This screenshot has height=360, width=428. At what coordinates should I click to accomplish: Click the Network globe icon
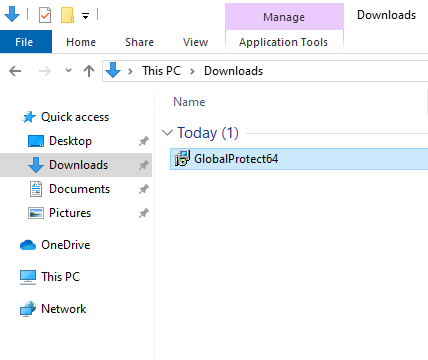pos(28,309)
